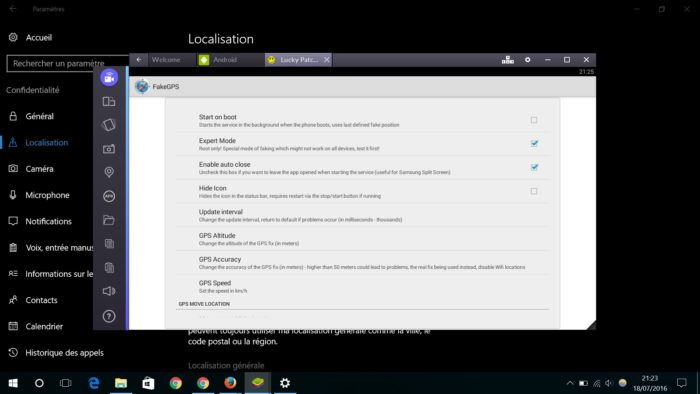Open the GPS Accuracy setting
700x394 pixels.
point(362,262)
